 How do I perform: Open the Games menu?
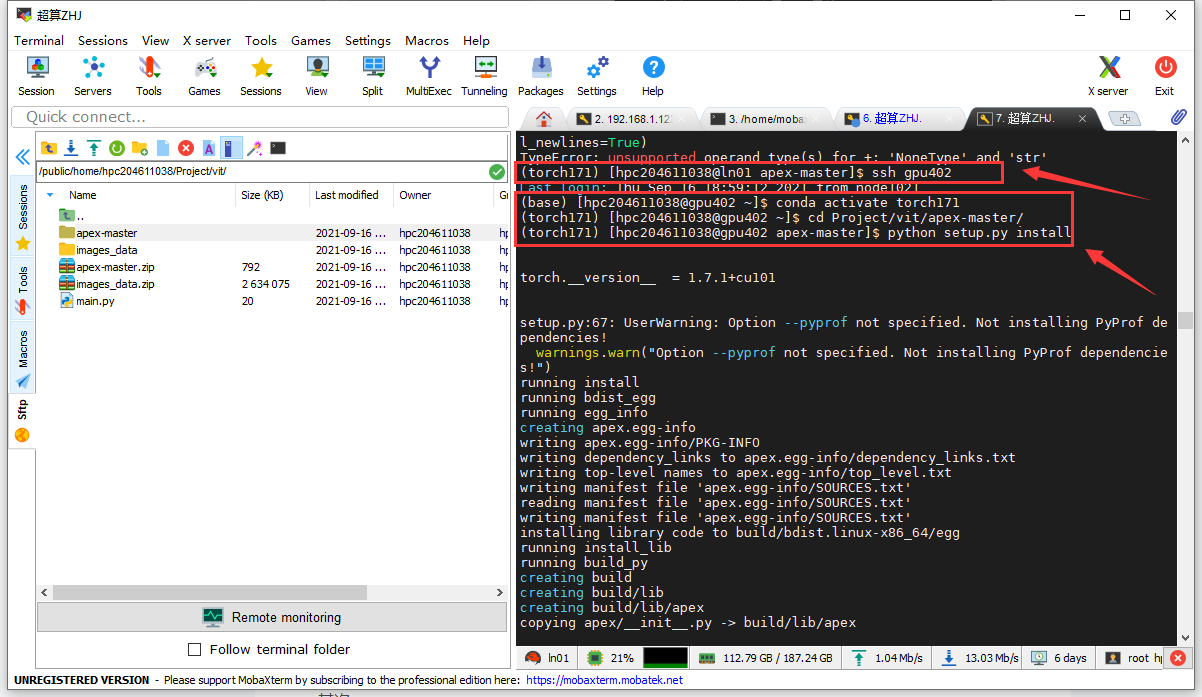[310, 41]
